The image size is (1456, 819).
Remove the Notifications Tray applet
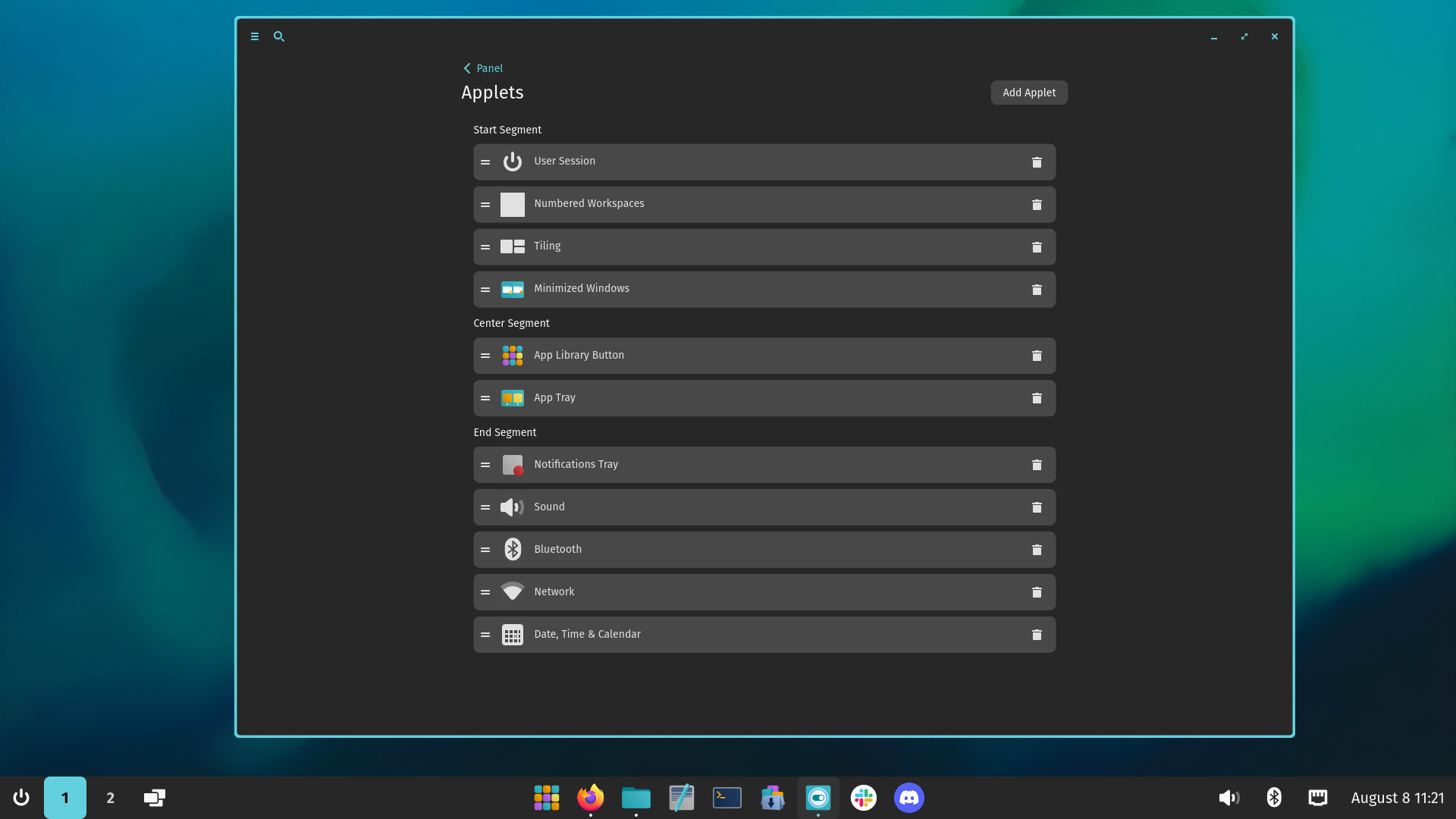tap(1037, 464)
